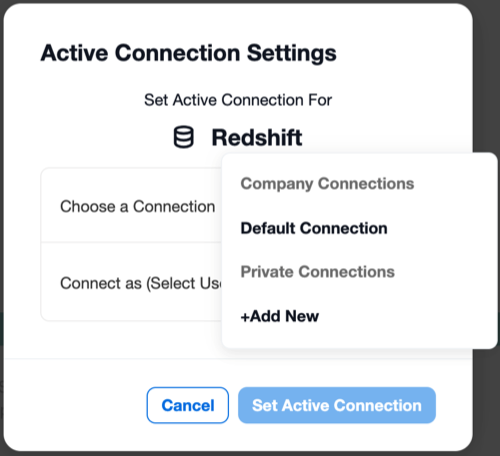
Task: Confirm with the Set Active Connection button
Action: coord(337,405)
